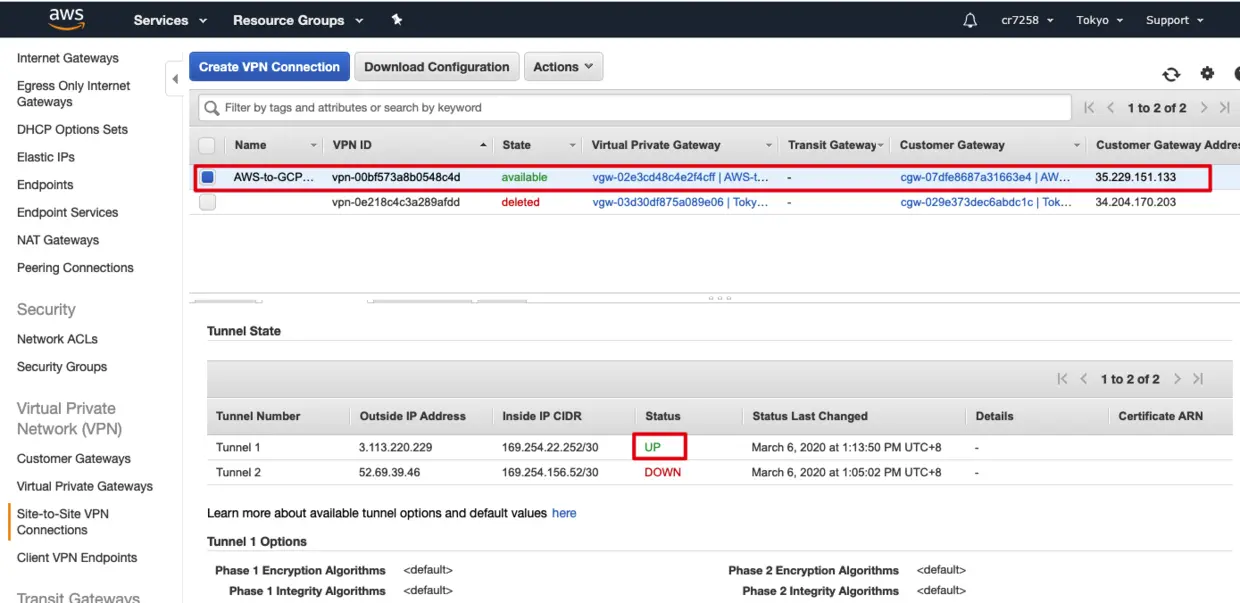1240x603 pixels.
Task: Open Client VPN Endpoints
Action: point(77,558)
